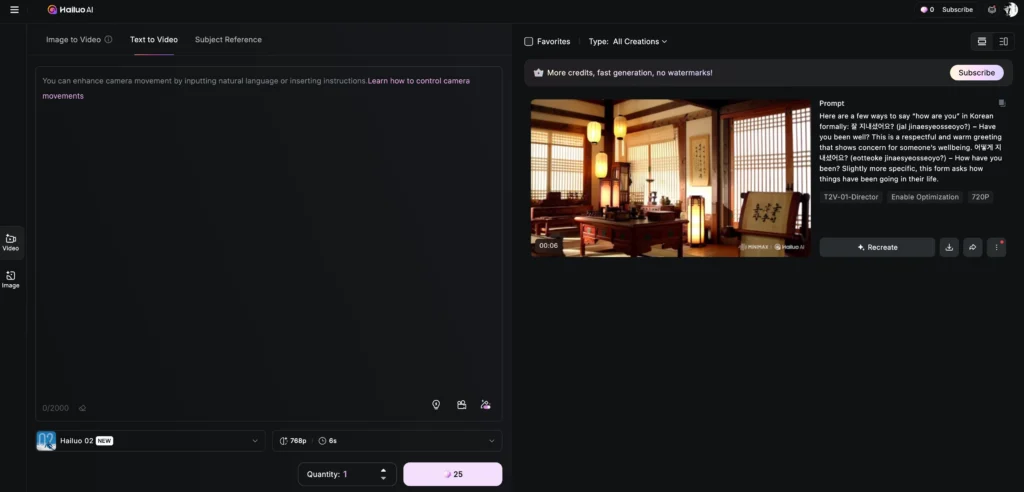Open the hamburger menu
The height and width of the screenshot is (492, 1024).
coord(14,10)
